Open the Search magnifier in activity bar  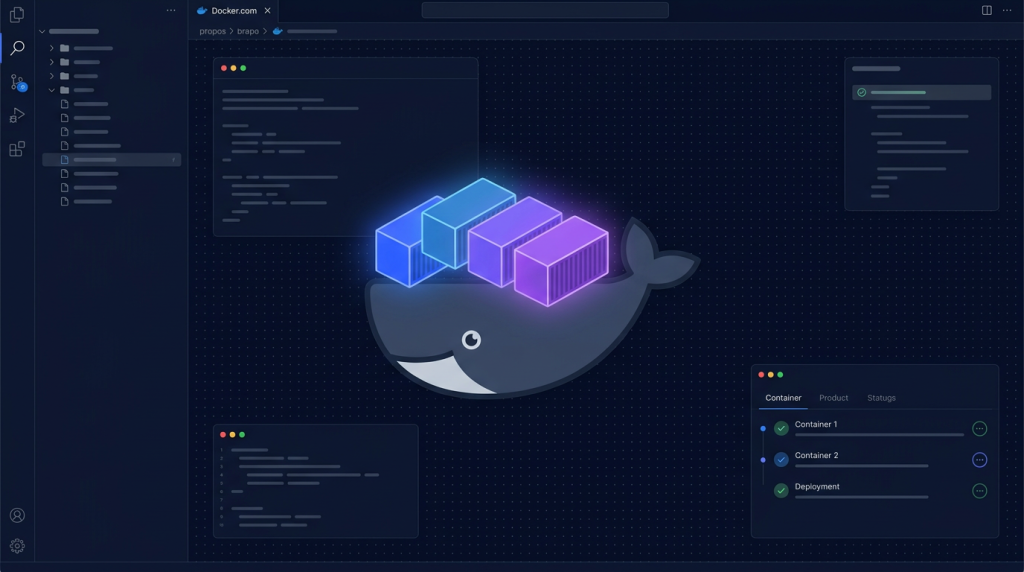18,48
